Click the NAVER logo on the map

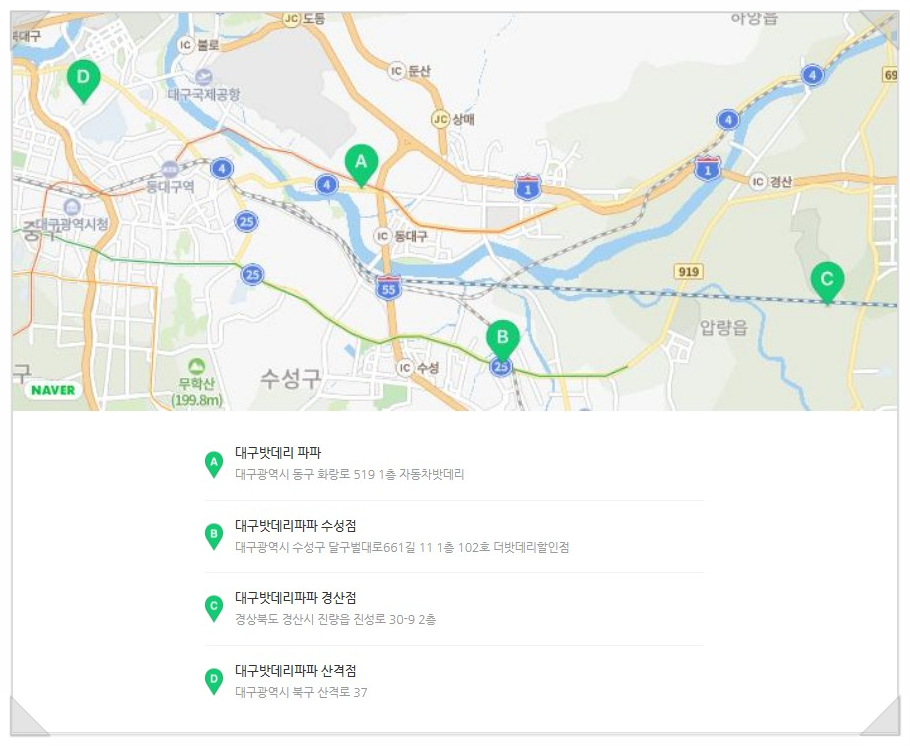(53, 390)
